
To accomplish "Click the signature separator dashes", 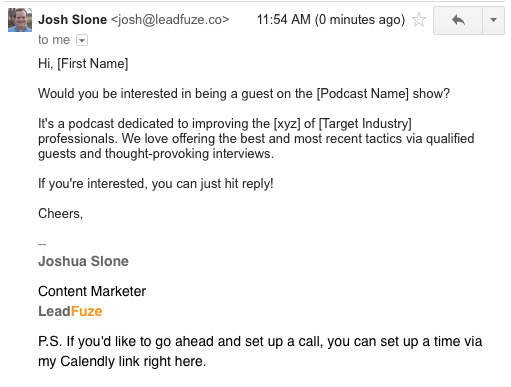I will 42,245.
